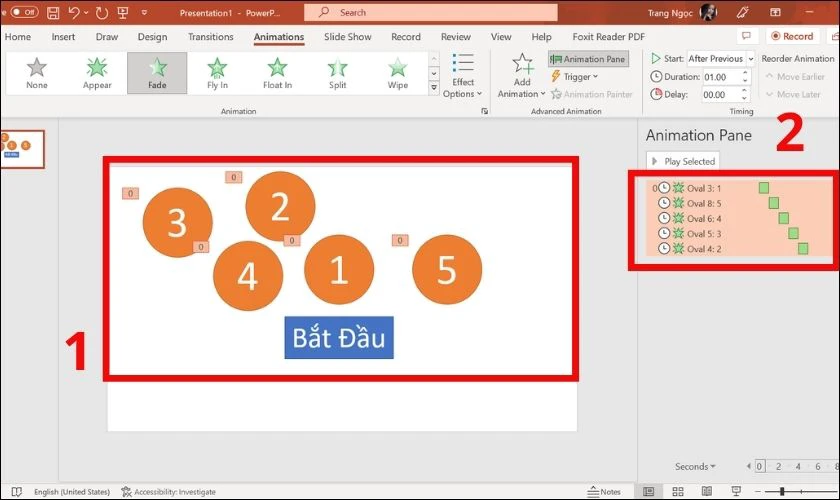Open the Animation group dialog launcher
Screen dimensions: 840x500
(484, 111)
